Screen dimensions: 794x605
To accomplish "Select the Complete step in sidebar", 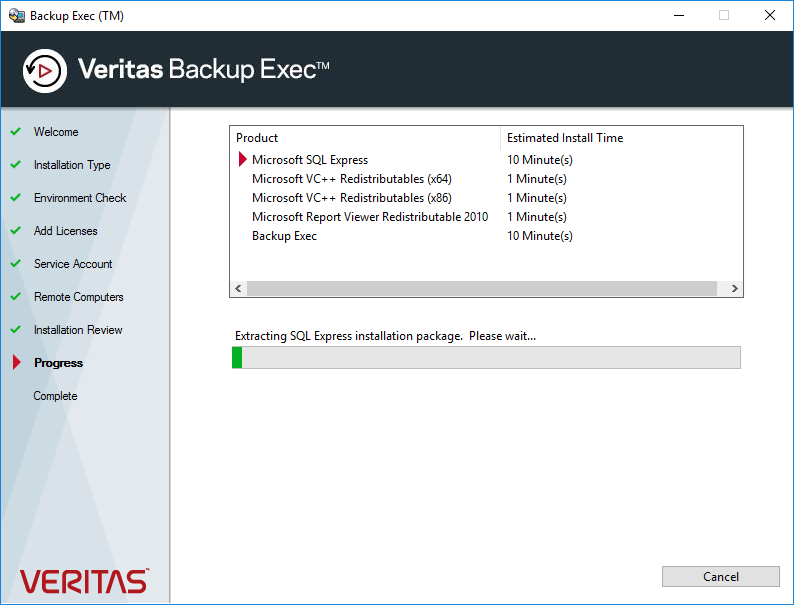I will tap(55, 396).
